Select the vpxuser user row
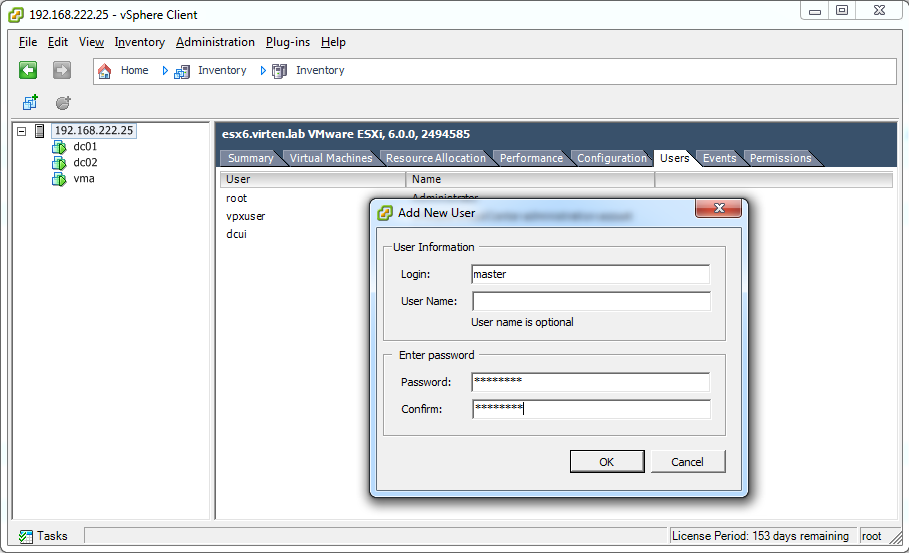 pos(246,216)
